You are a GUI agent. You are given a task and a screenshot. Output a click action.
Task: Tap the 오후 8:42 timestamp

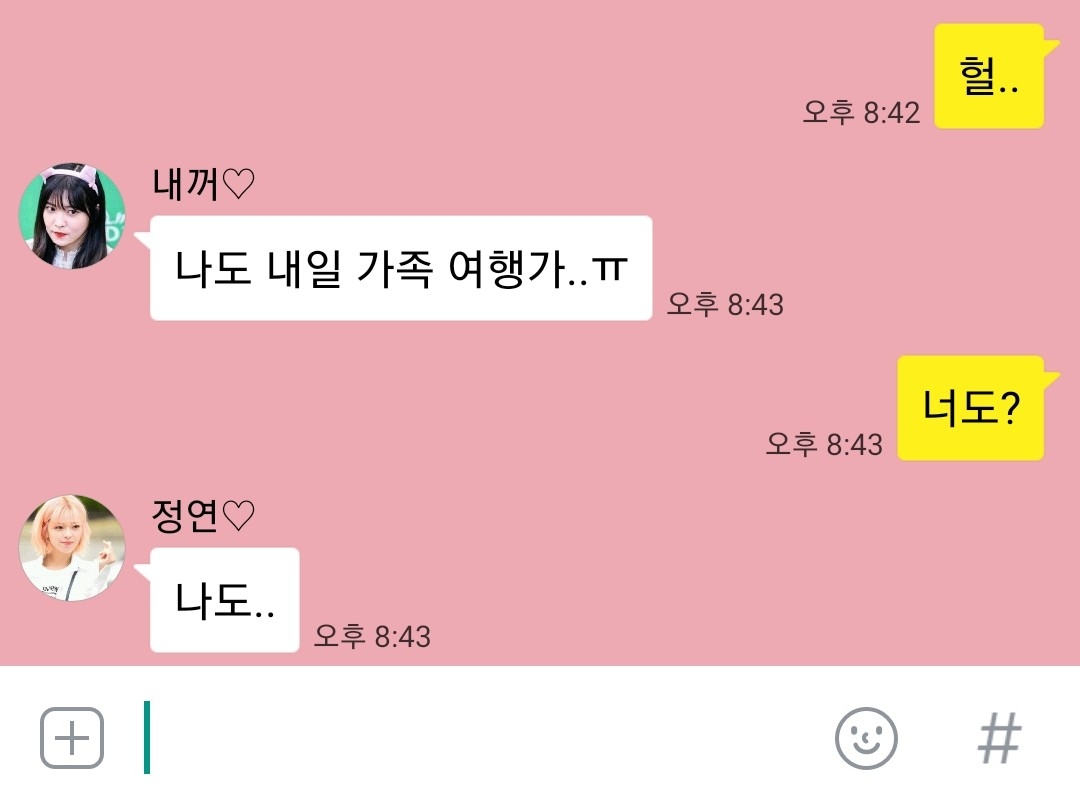tap(861, 112)
